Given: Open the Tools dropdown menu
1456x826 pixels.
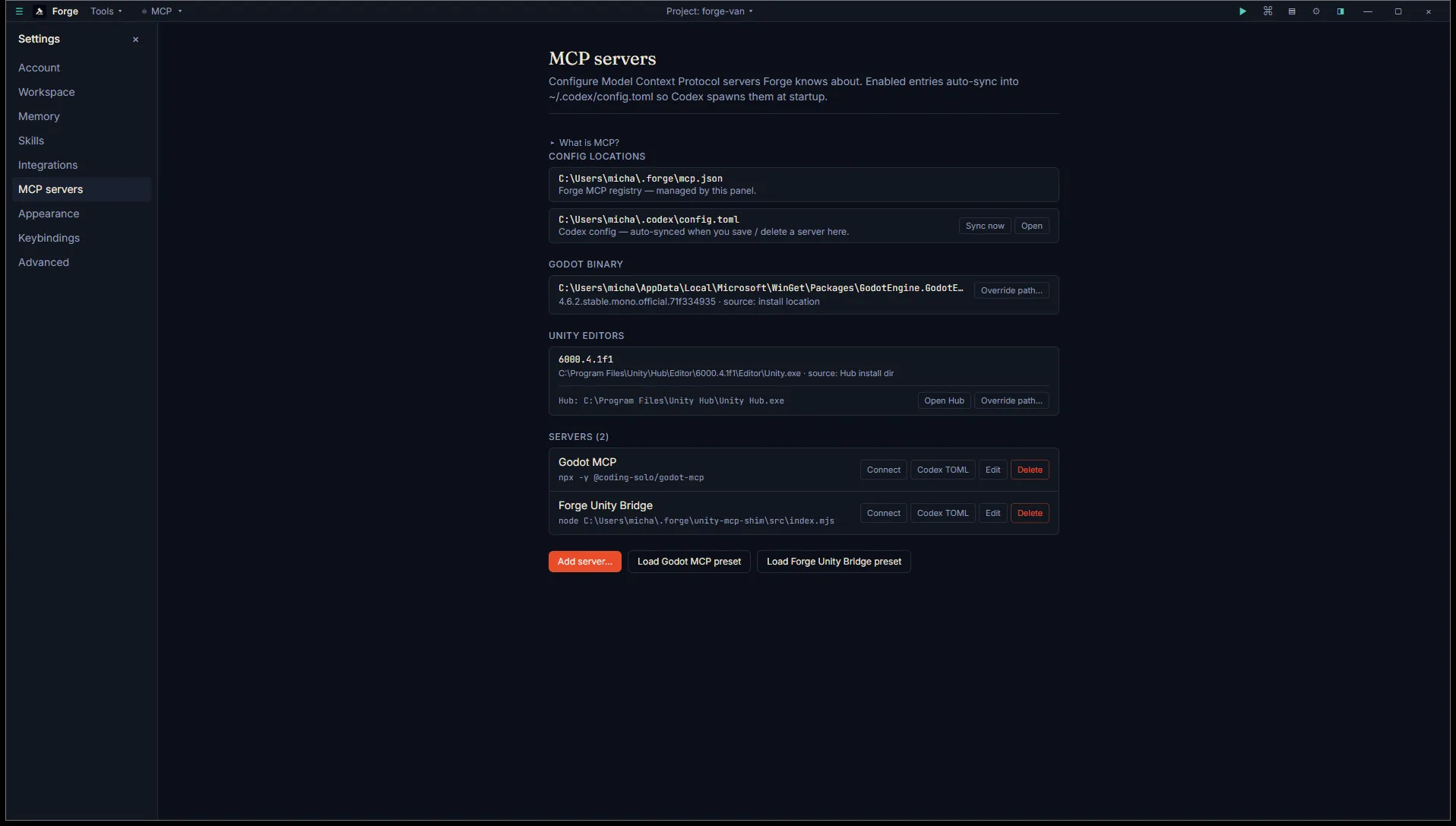Looking at the screenshot, I should [106, 11].
